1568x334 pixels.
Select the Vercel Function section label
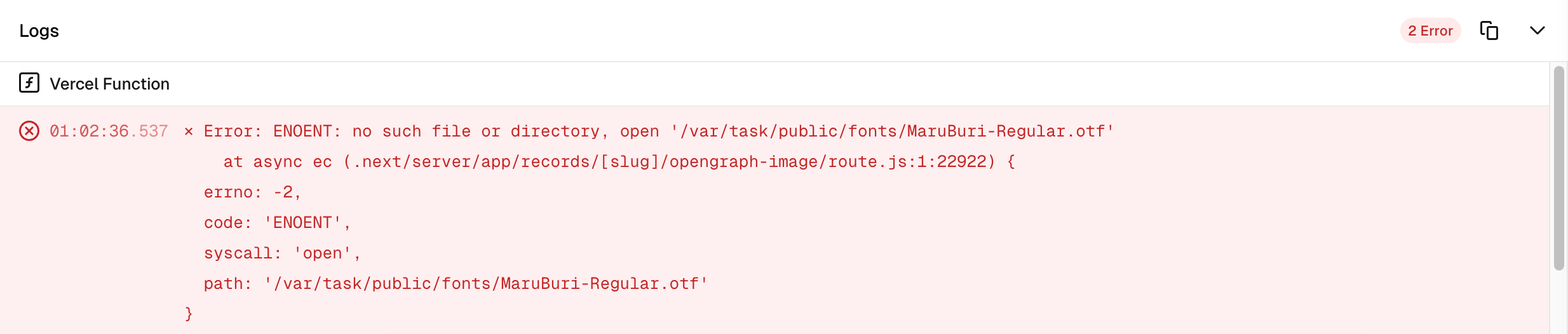[109, 84]
